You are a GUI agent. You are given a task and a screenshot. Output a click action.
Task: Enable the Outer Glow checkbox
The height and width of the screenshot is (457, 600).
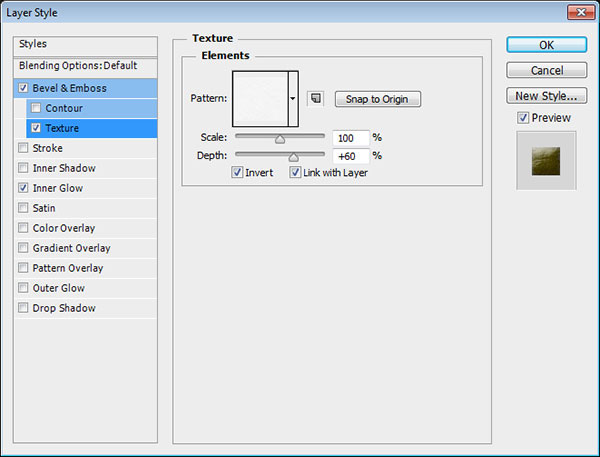point(23,287)
